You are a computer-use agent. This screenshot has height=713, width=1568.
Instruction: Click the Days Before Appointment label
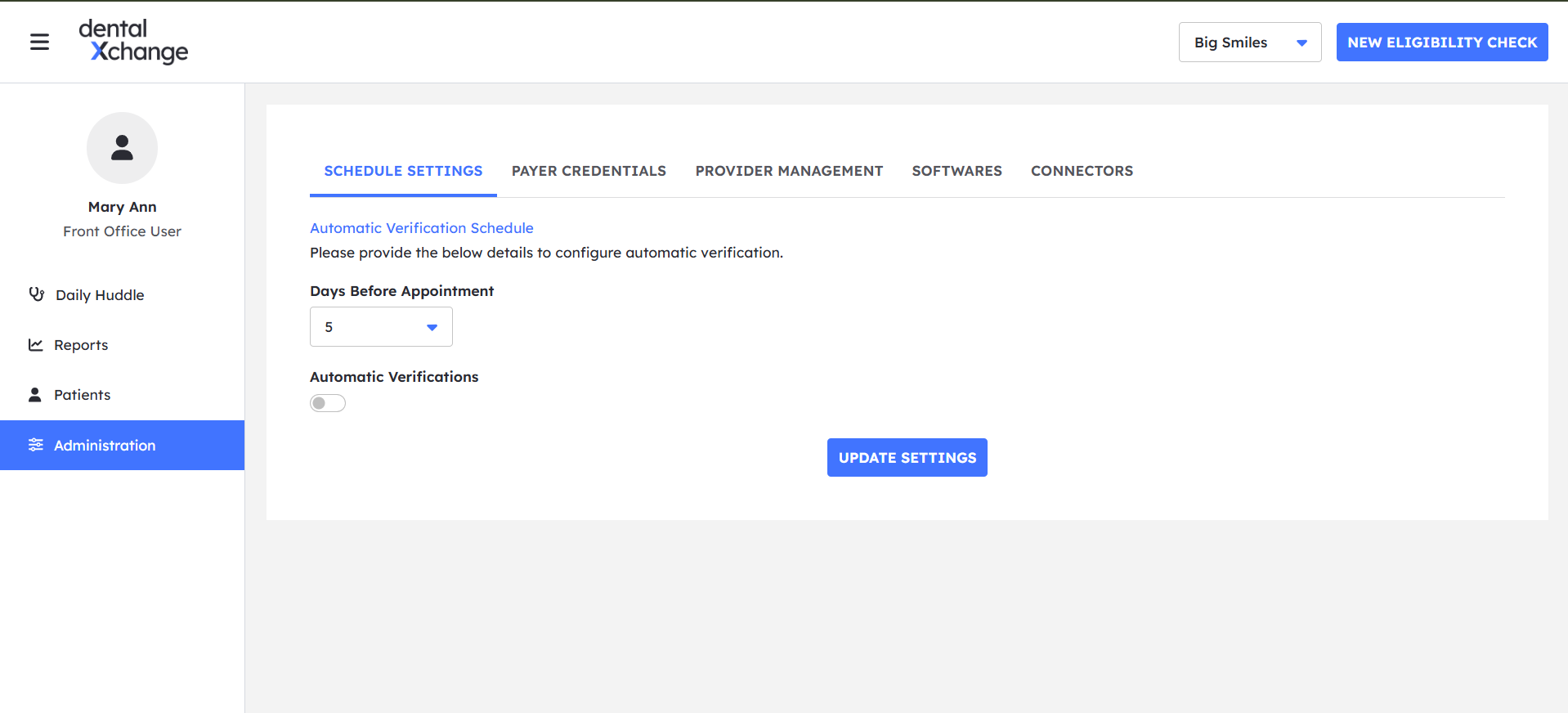401,291
